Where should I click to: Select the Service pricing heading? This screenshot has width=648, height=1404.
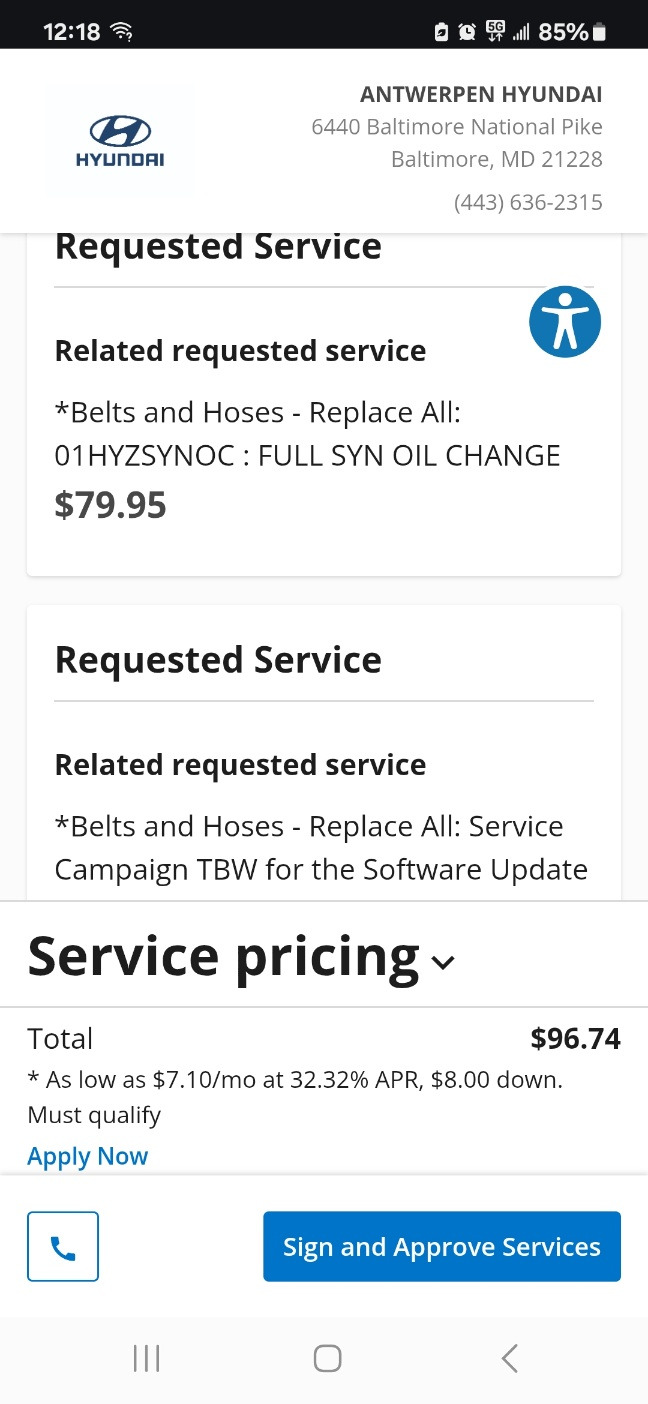(223, 956)
